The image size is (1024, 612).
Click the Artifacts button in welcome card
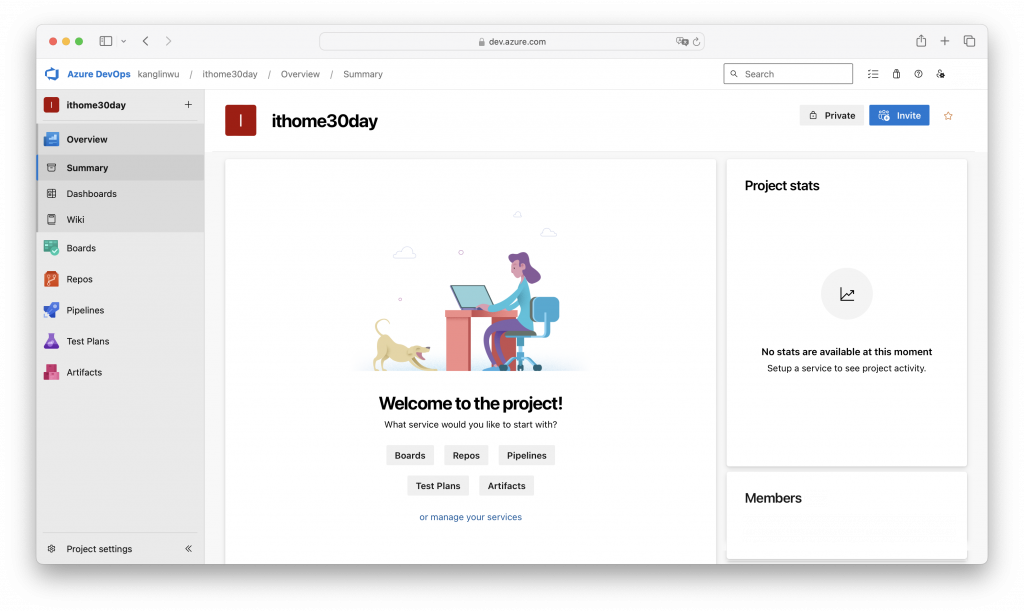507,486
